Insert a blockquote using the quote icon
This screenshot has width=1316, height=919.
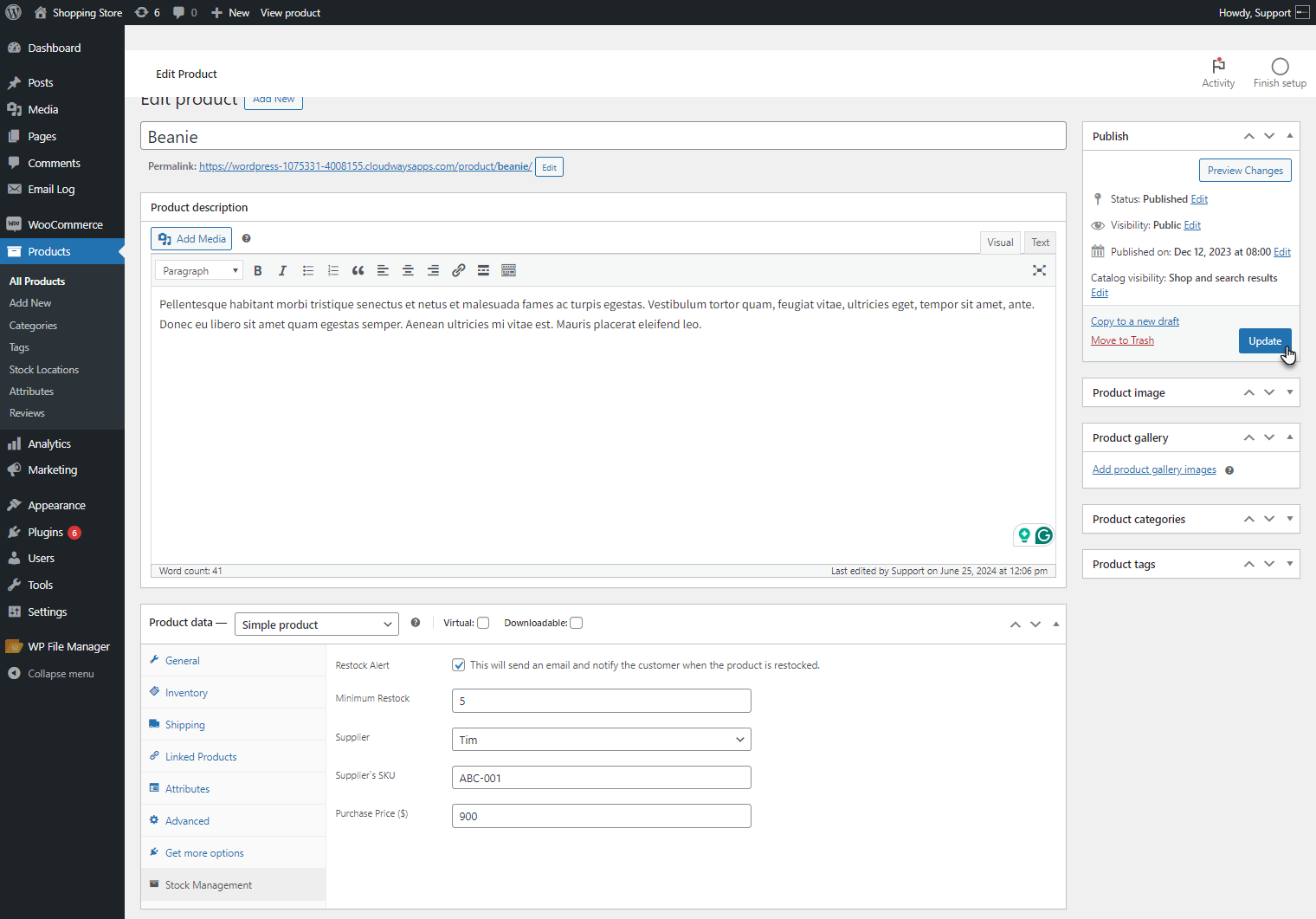[358, 271]
